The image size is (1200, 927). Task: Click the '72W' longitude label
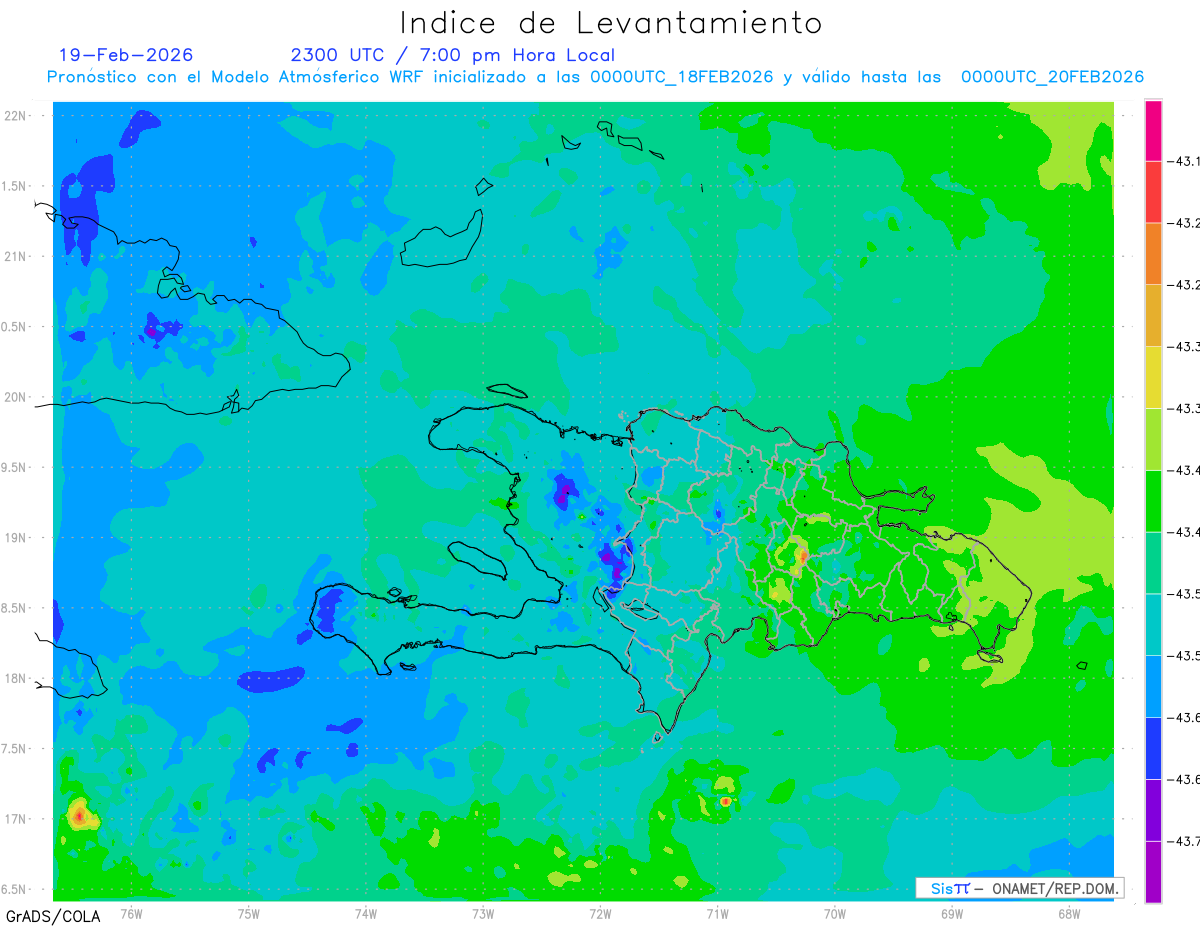coord(600,913)
